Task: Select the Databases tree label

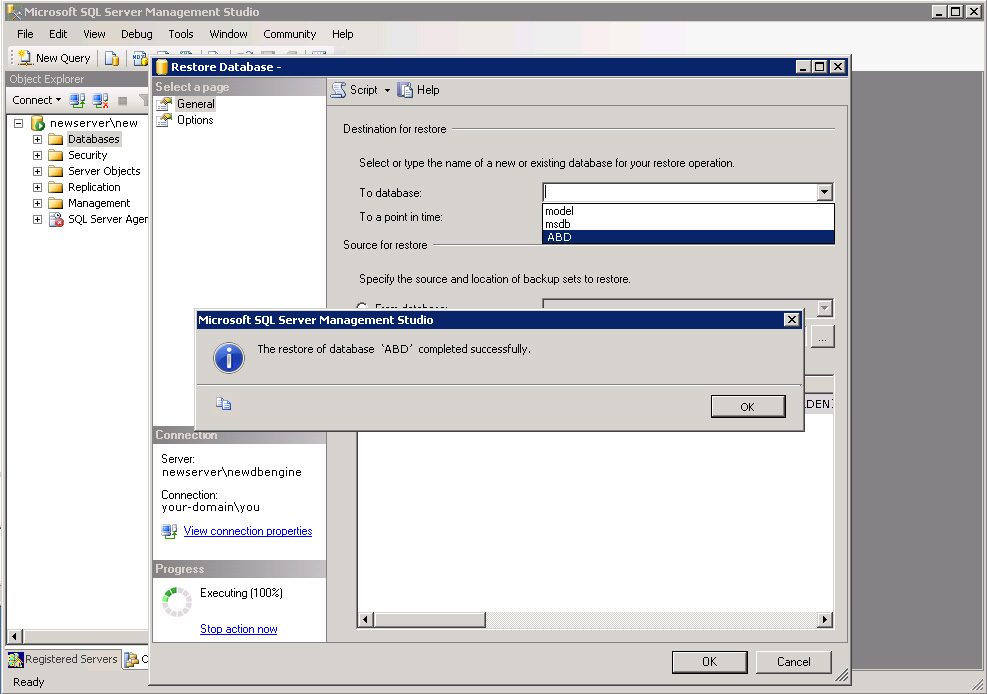Action: click(x=94, y=139)
